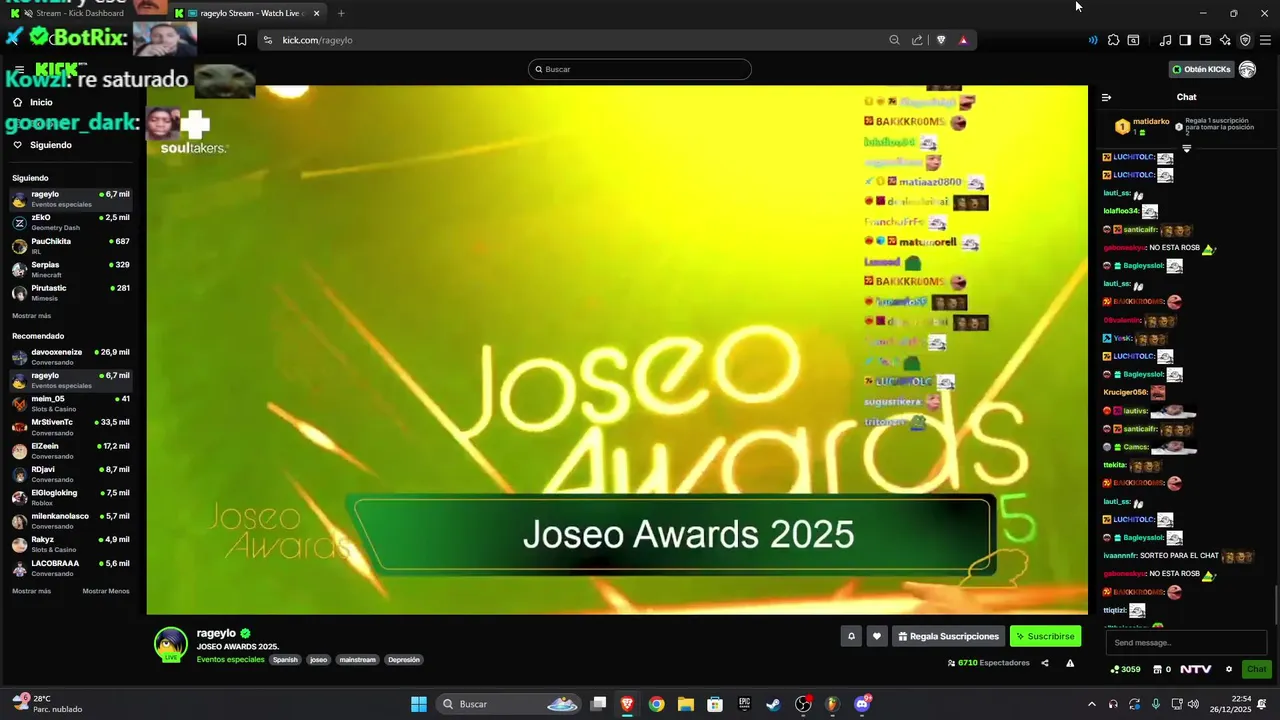The width and height of the screenshot is (1280, 720).
Task: Report stream with warning triangle icon
Action: click(x=1070, y=663)
